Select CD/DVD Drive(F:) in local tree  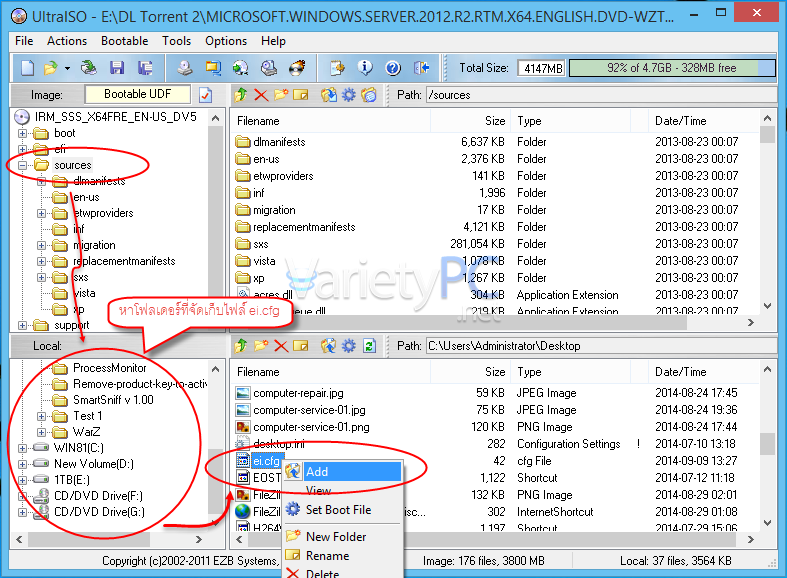point(98,496)
